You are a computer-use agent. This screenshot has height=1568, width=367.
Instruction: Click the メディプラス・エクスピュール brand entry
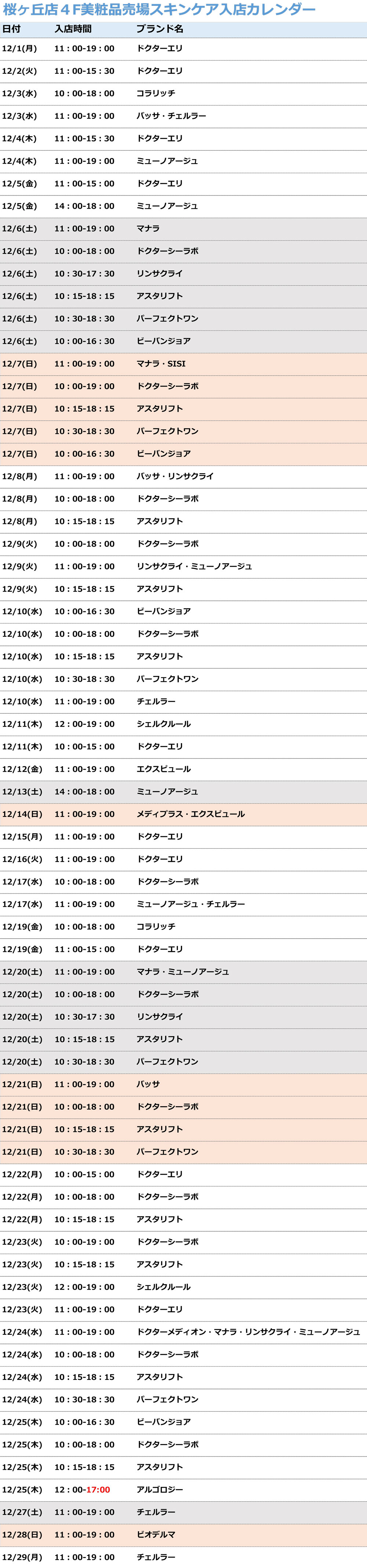(x=190, y=814)
